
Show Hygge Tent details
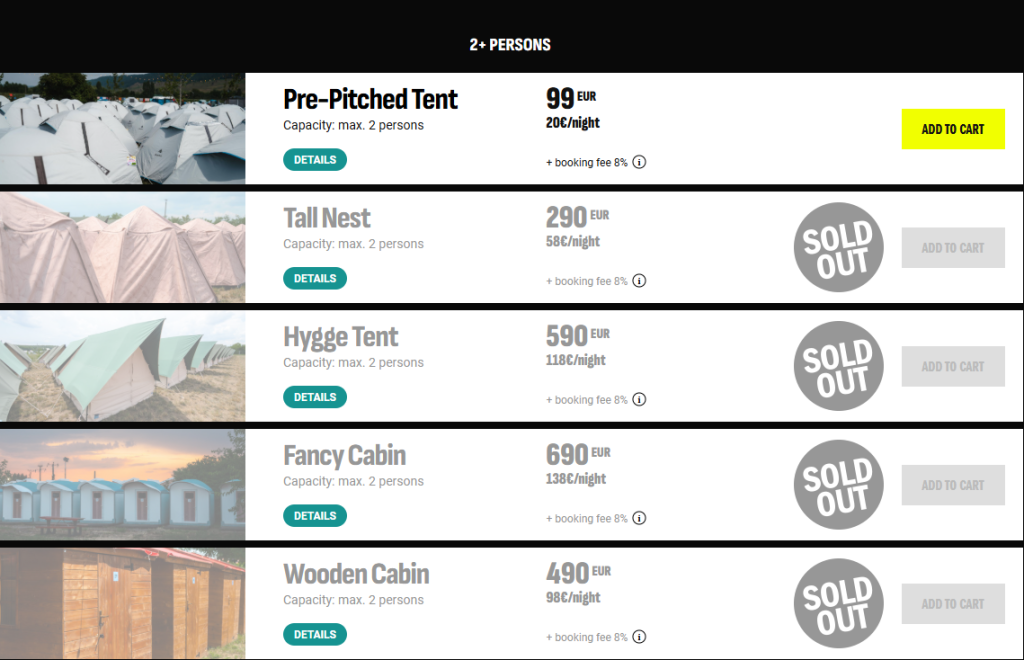click(x=315, y=398)
